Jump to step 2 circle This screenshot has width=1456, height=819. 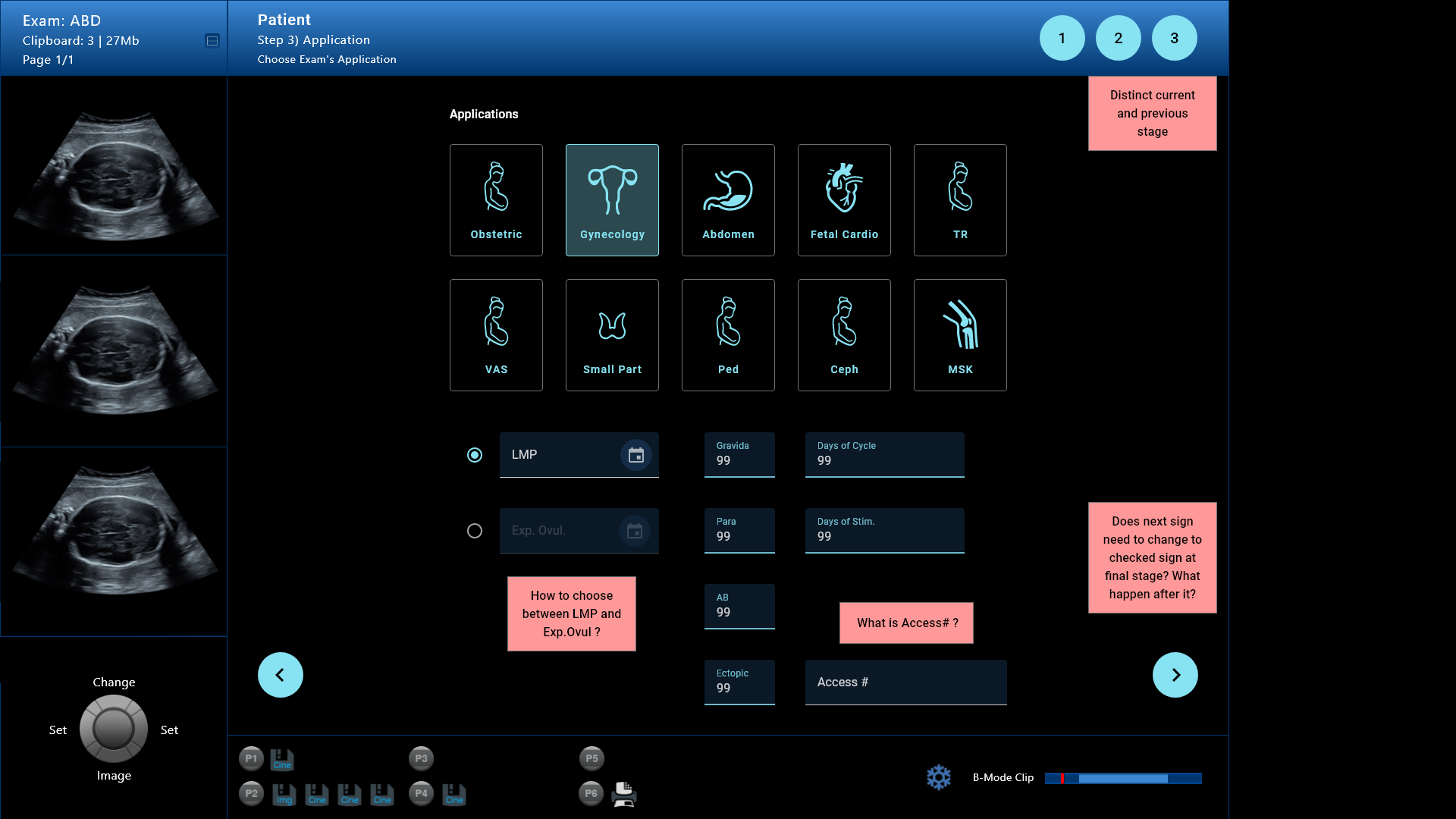click(1118, 38)
